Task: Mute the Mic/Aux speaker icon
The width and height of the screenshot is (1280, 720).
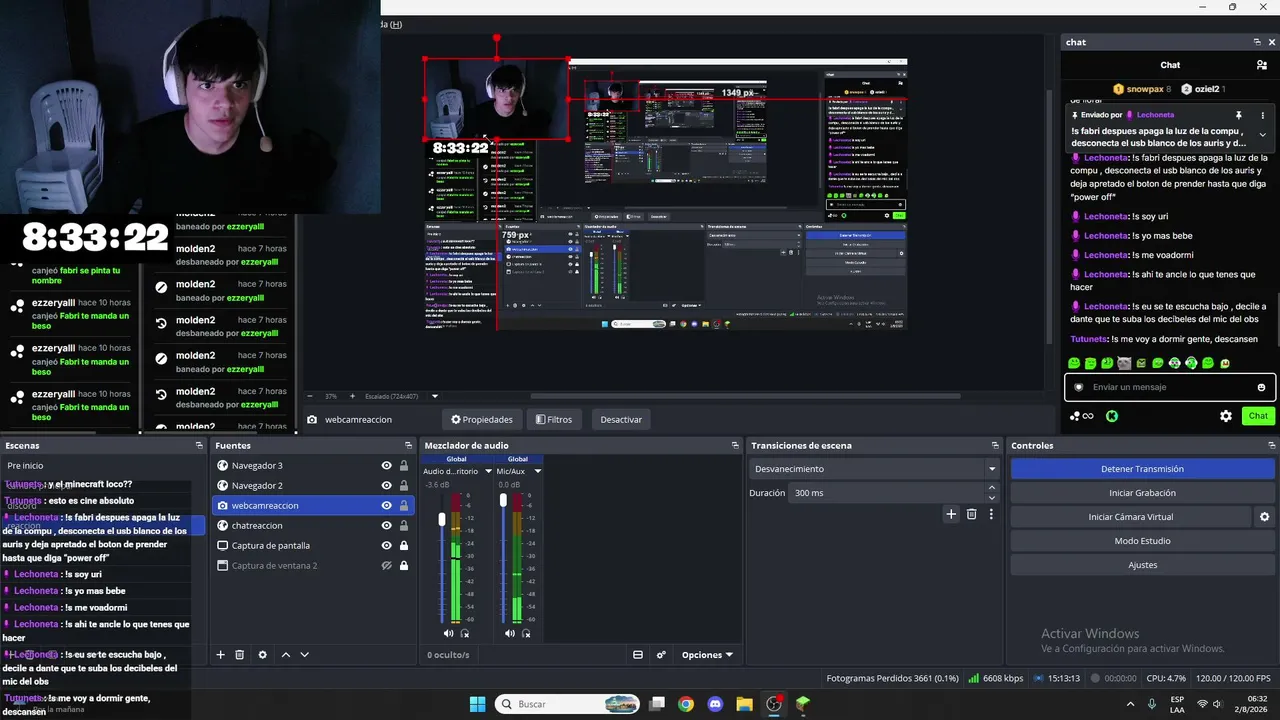Action: [x=509, y=633]
